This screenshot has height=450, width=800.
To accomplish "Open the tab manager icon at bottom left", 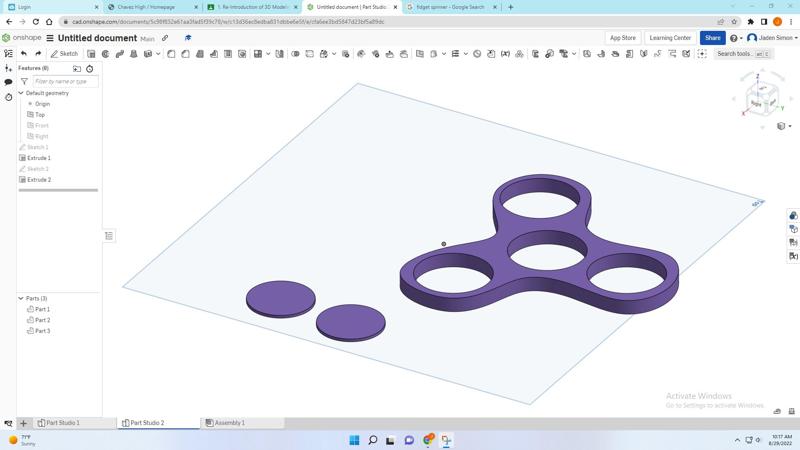I will click(8, 423).
